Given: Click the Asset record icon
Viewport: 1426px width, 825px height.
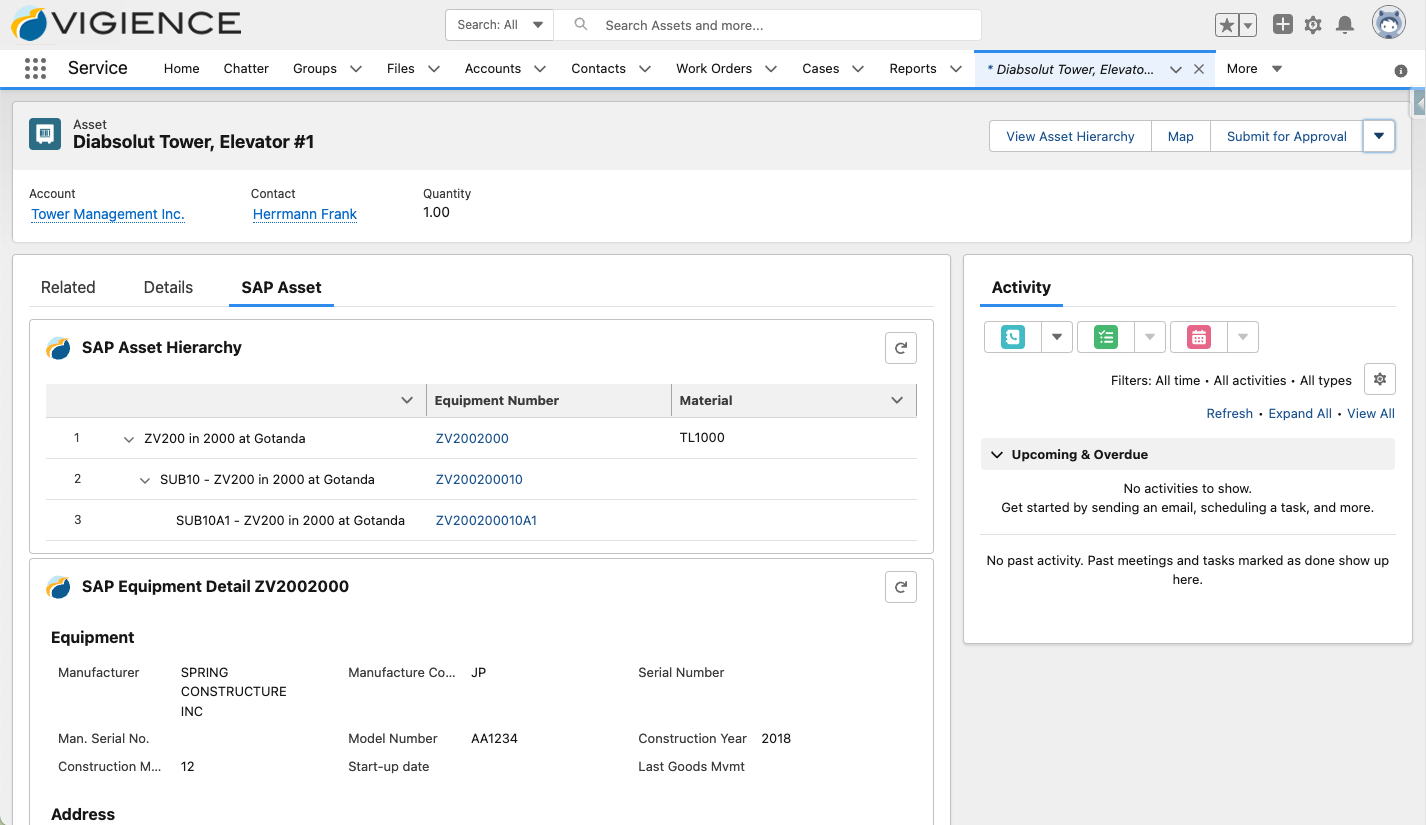Looking at the screenshot, I should point(45,134).
